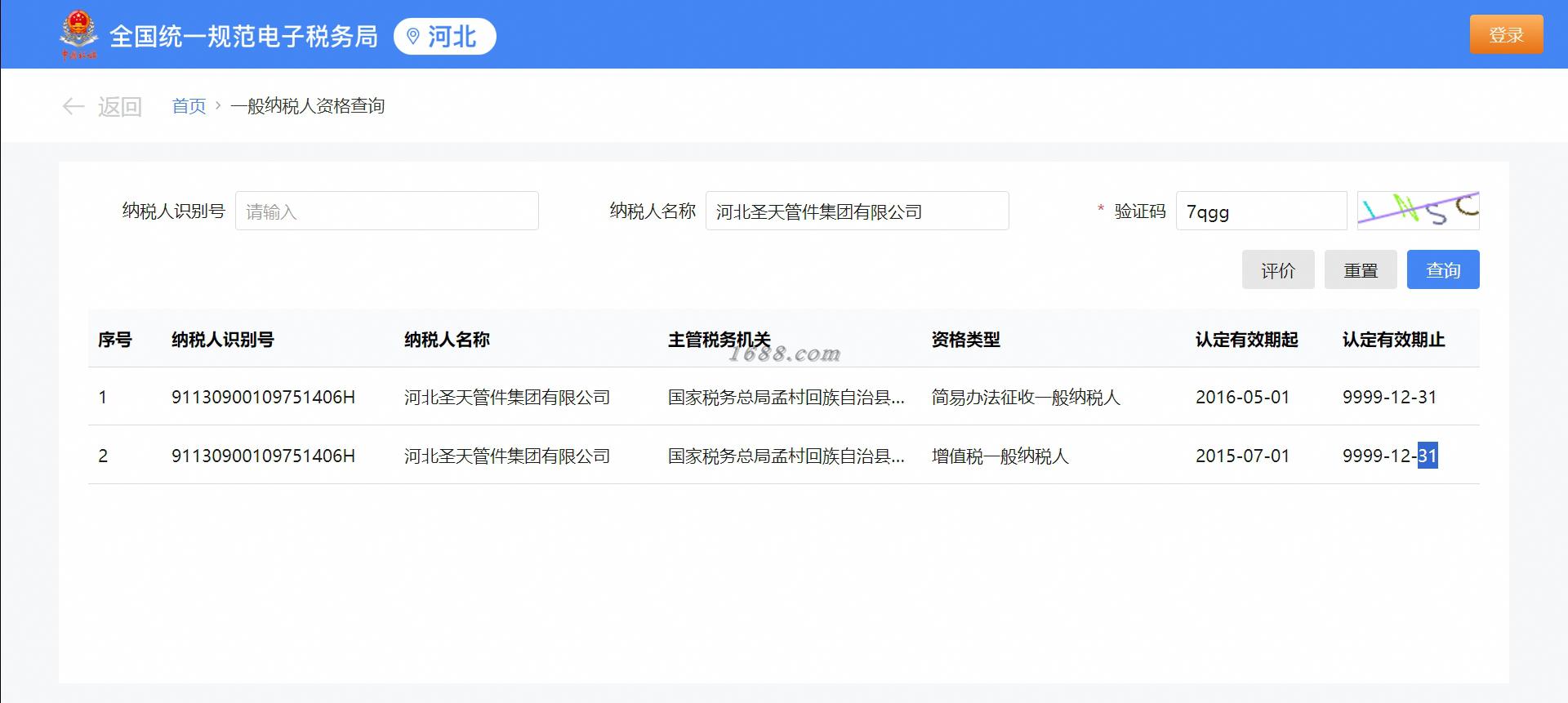Click the 纳税人名称 field label

pyautogui.click(x=653, y=211)
